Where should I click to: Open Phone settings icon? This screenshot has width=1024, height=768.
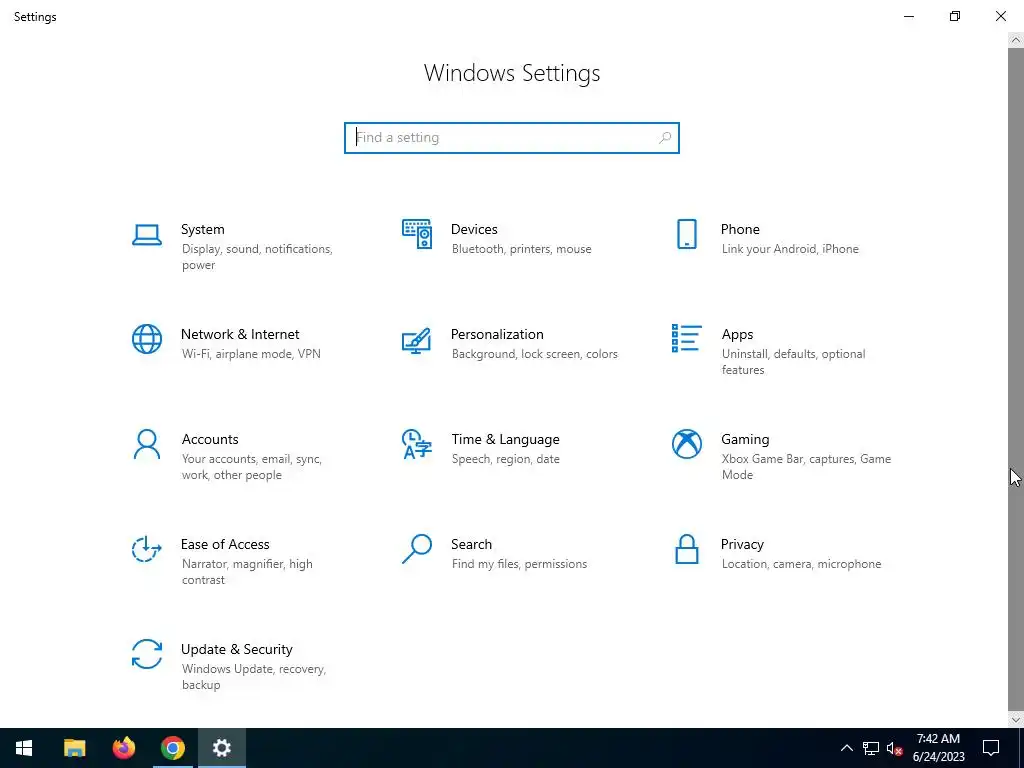[x=686, y=234]
